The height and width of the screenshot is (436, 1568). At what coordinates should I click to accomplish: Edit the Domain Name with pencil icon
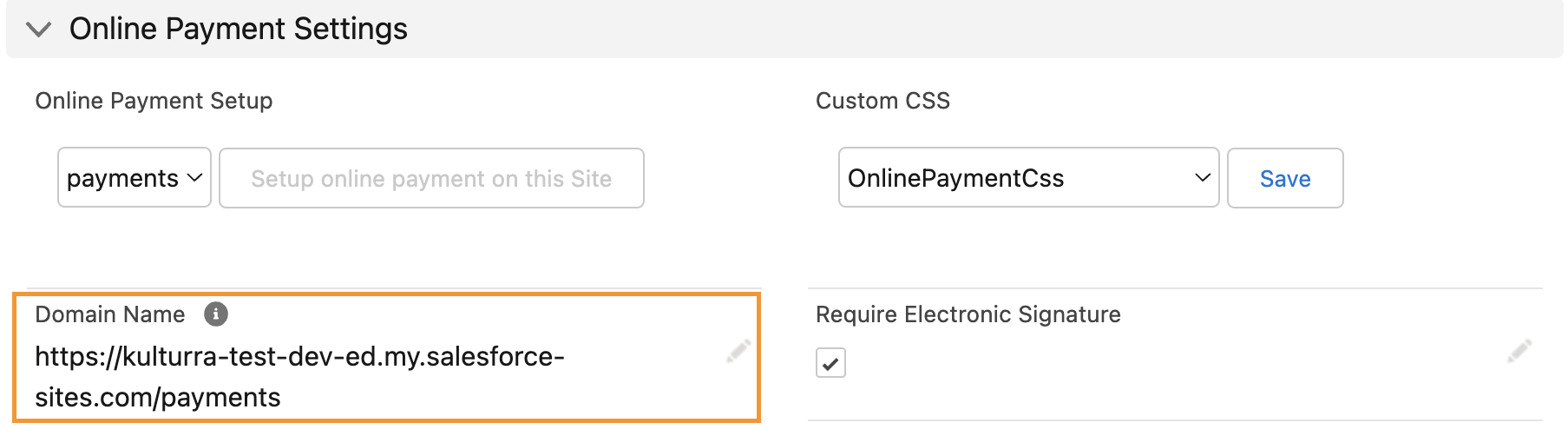[738, 352]
